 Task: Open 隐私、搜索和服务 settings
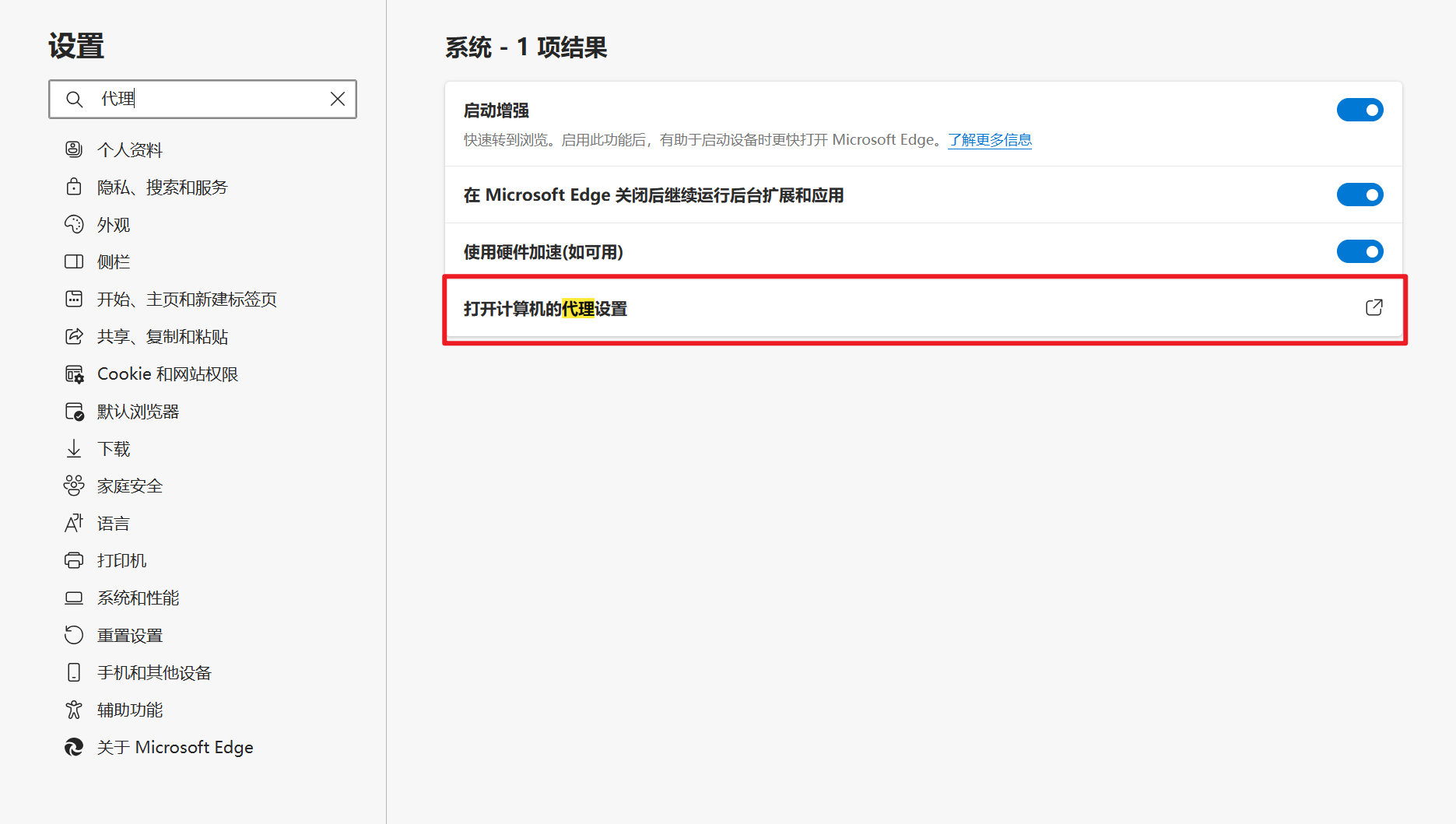tap(162, 187)
